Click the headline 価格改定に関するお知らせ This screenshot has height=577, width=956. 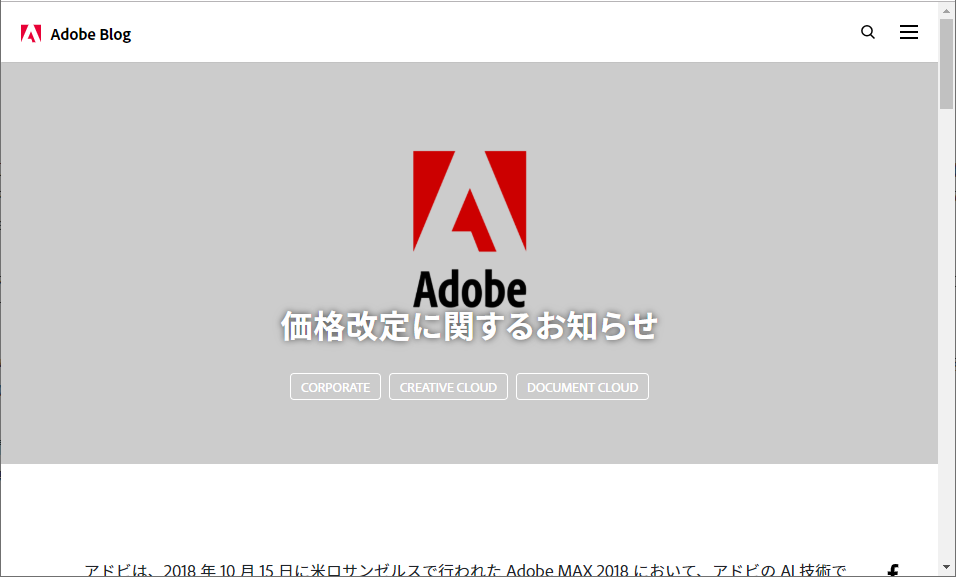pyautogui.click(x=469, y=326)
